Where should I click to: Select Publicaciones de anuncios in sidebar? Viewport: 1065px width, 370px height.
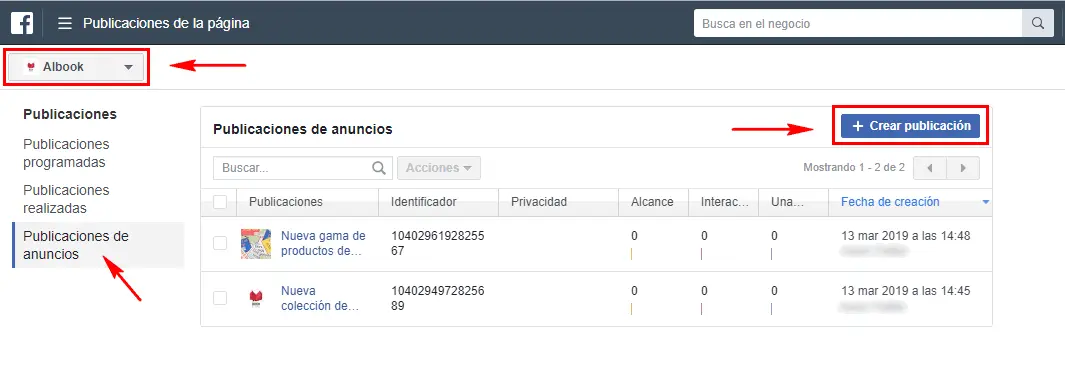point(98,245)
